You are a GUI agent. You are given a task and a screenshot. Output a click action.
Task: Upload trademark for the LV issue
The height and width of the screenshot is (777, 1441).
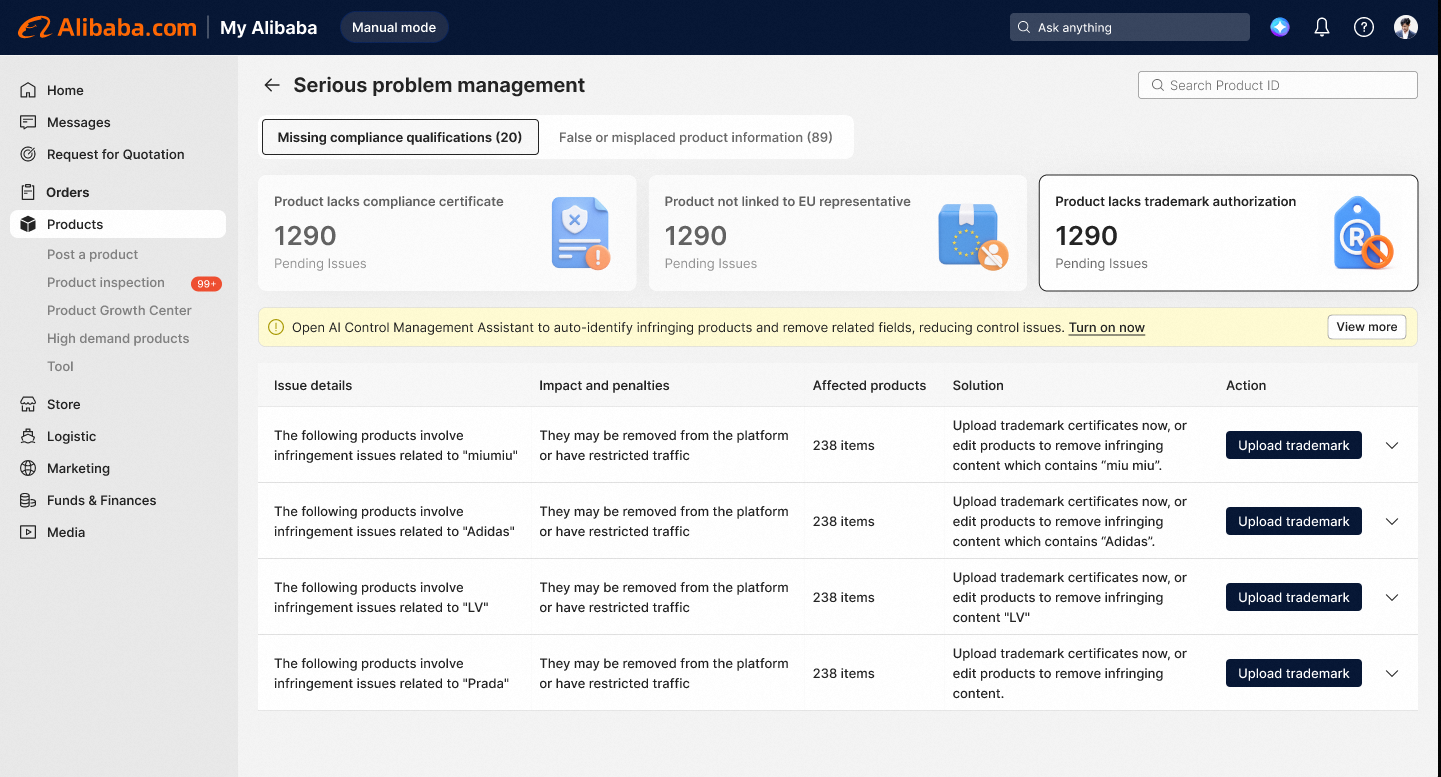pyautogui.click(x=1294, y=597)
